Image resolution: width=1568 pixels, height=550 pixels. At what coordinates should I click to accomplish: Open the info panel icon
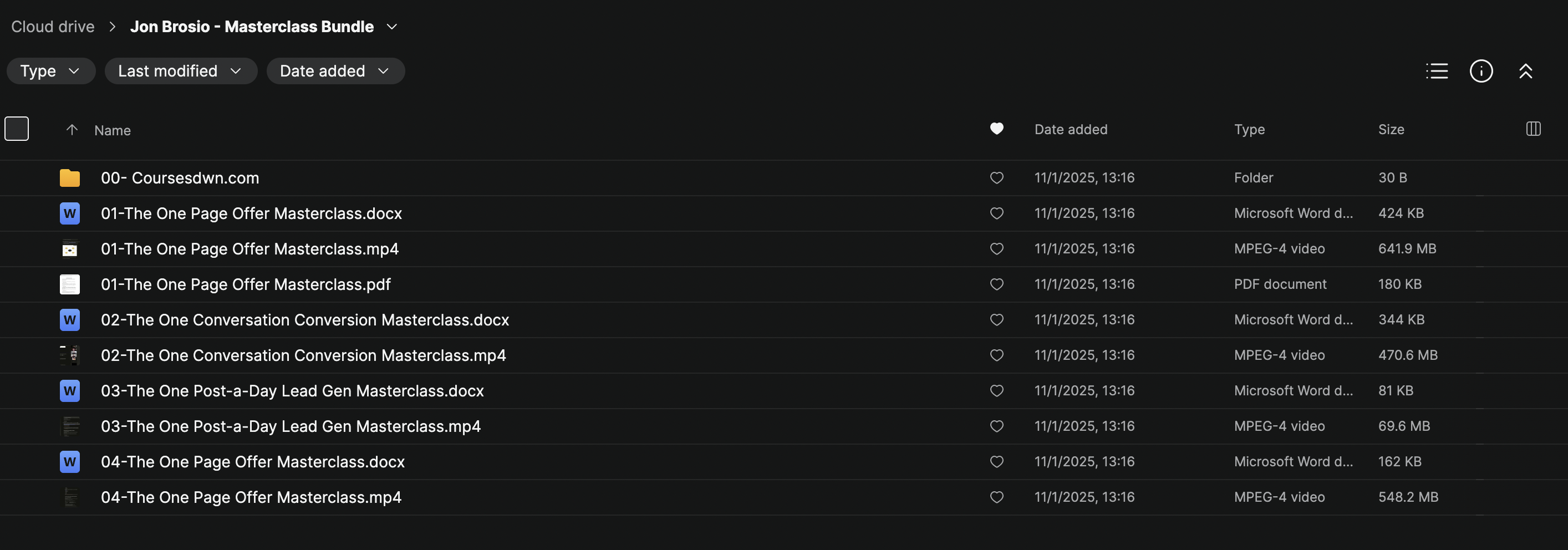click(x=1481, y=71)
